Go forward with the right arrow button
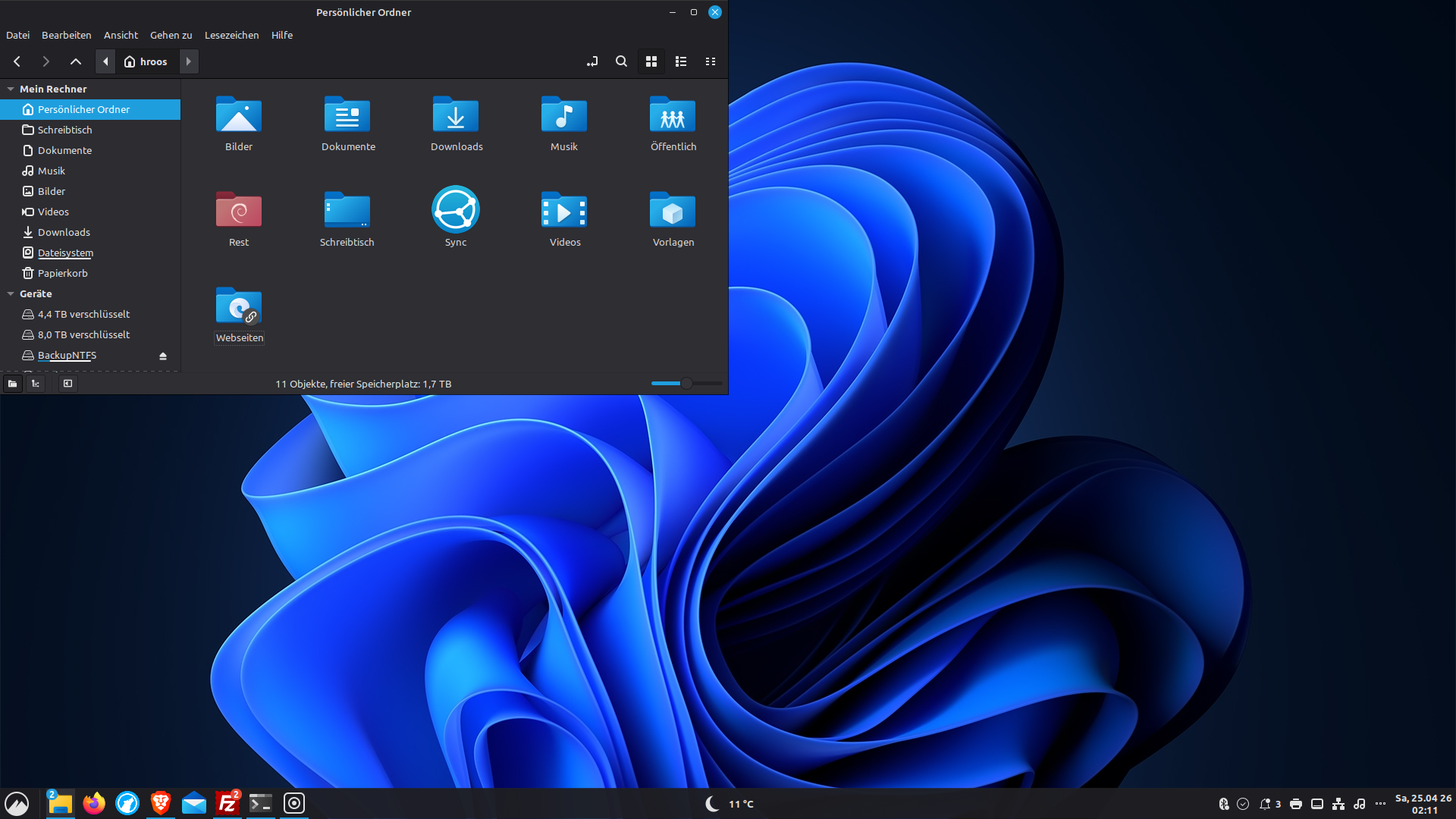 tap(45, 61)
